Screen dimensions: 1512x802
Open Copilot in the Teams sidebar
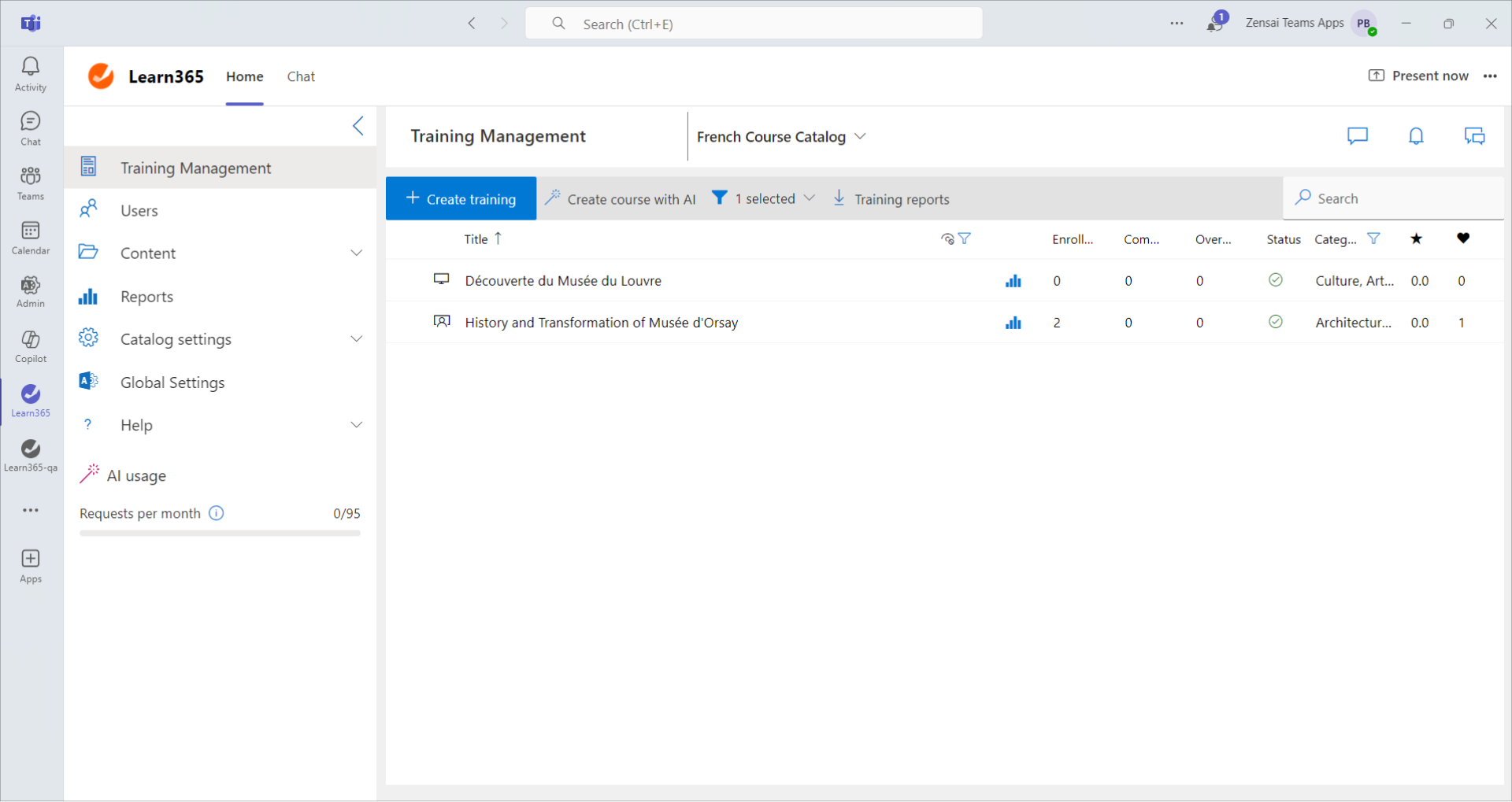[31, 346]
